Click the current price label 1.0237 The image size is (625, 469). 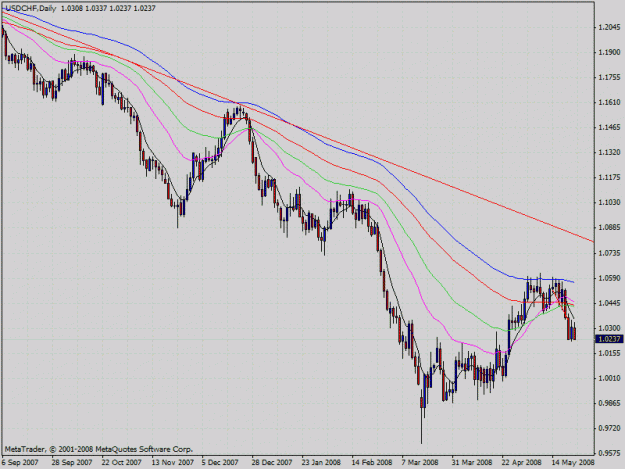click(609, 339)
